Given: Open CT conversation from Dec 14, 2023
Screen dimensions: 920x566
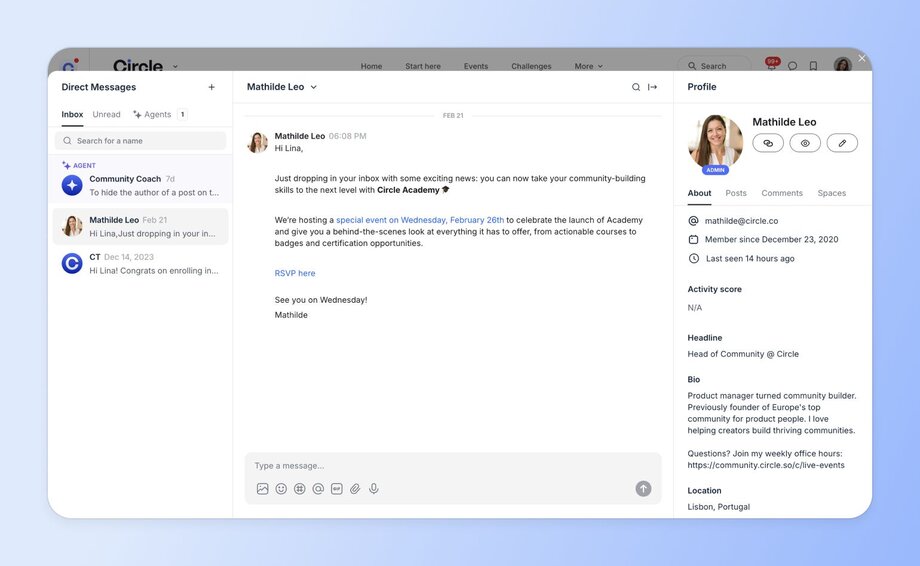Looking at the screenshot, I should point(140,263).
